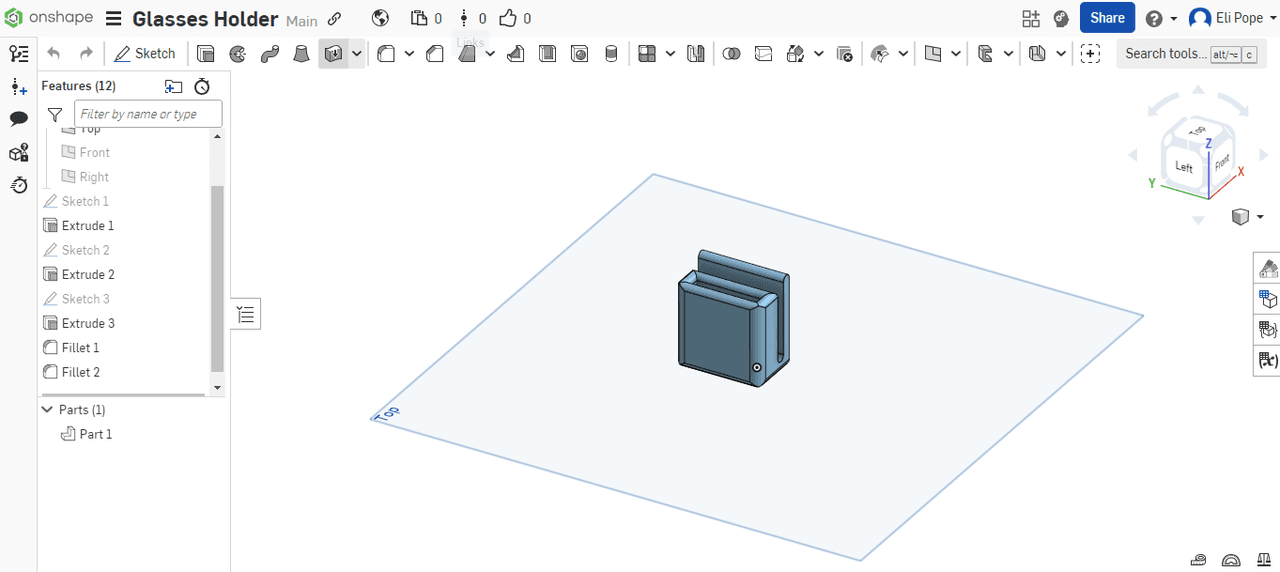Expand the Fillet tool dropdown arrow
The image size is (1280, 572).
click(x=409, y=54)
